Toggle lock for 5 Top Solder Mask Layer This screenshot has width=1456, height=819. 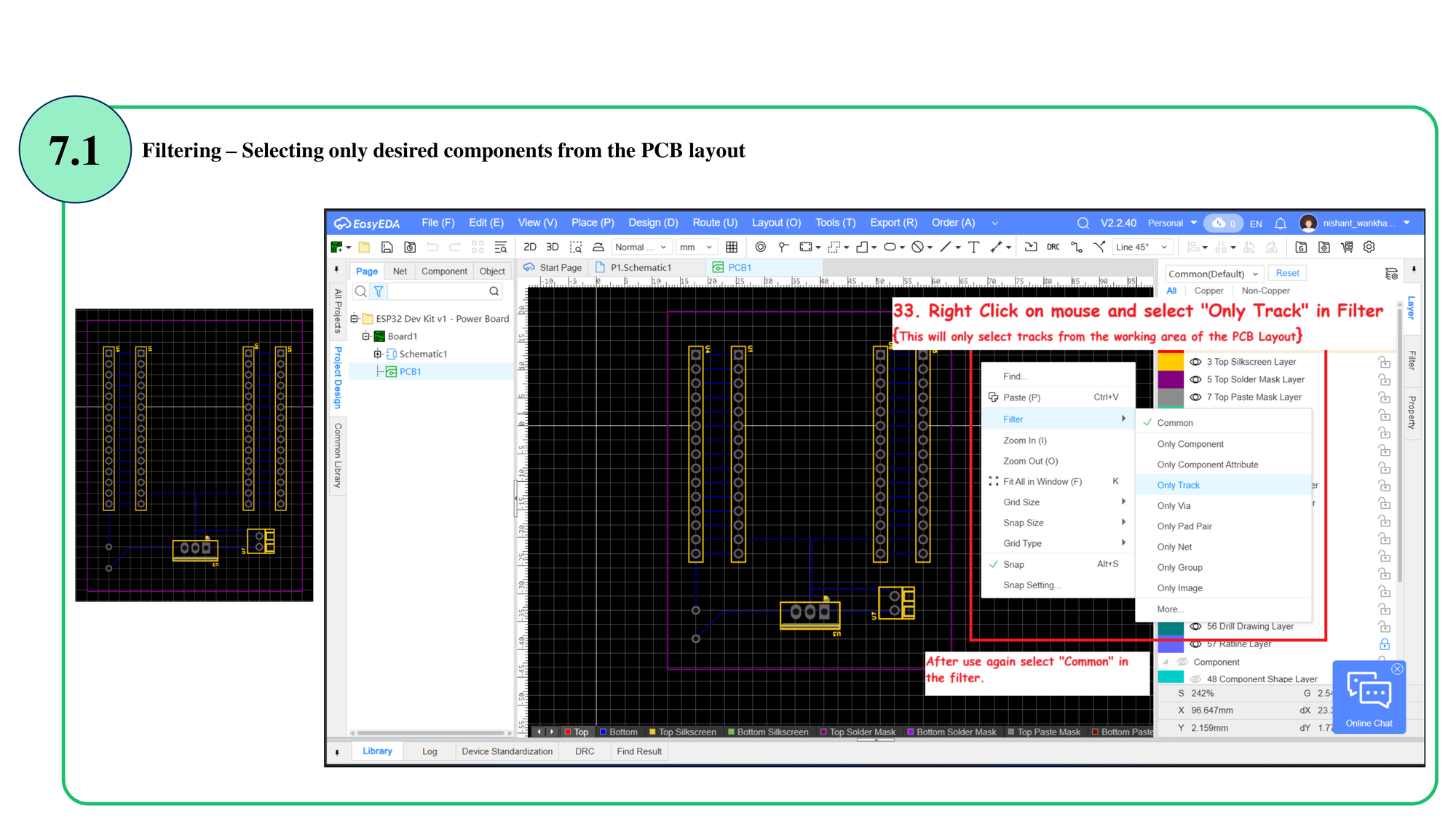pos(1384,379)
